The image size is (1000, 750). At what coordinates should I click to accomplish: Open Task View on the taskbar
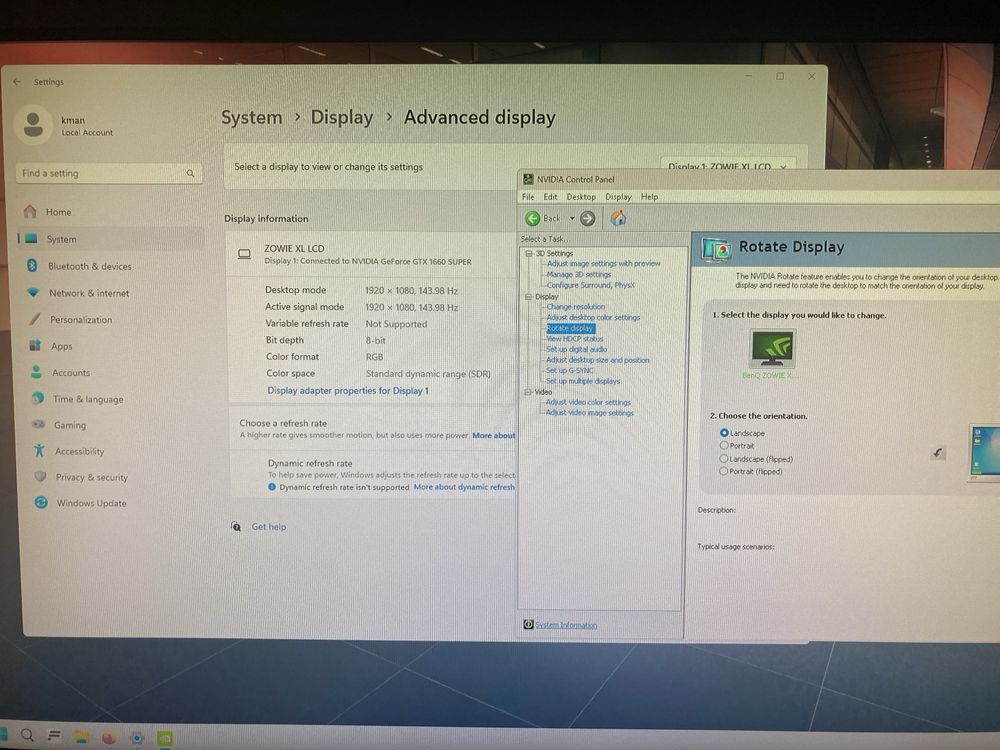pos(54,736)
